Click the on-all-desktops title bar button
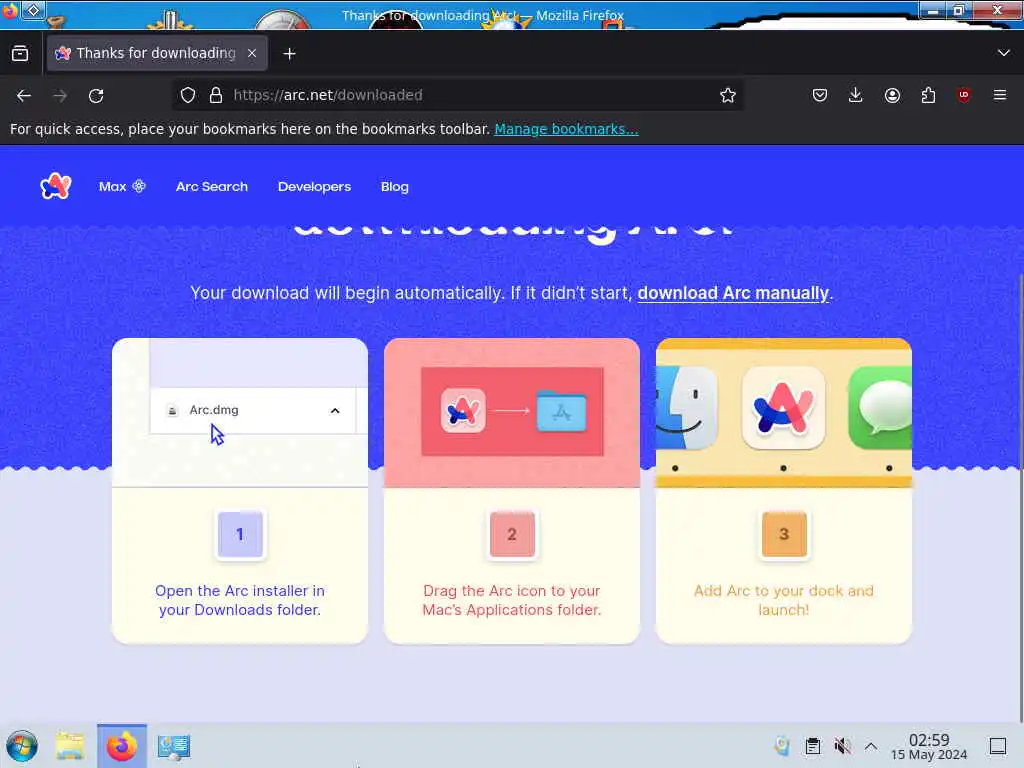Screen dimensions: 1024x768 click(x=33, y=10)
